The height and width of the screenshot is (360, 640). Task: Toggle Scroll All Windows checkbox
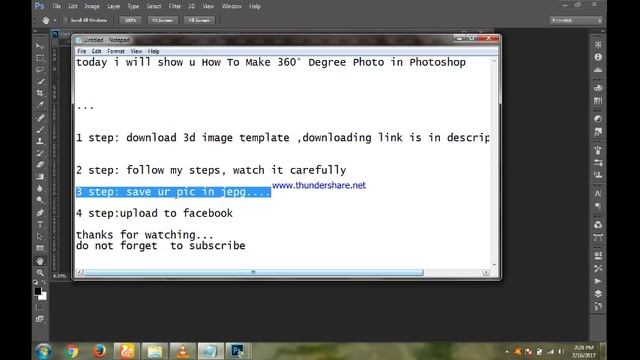point(65,20)
